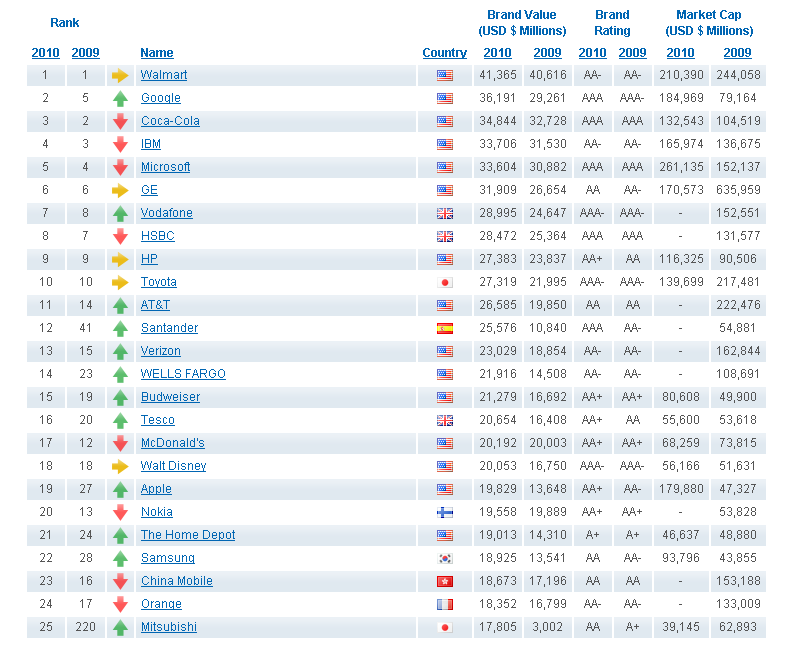Click the green up arrow beside Apple
The height and width of the screenshot is (651, 787).
[120, 489]
